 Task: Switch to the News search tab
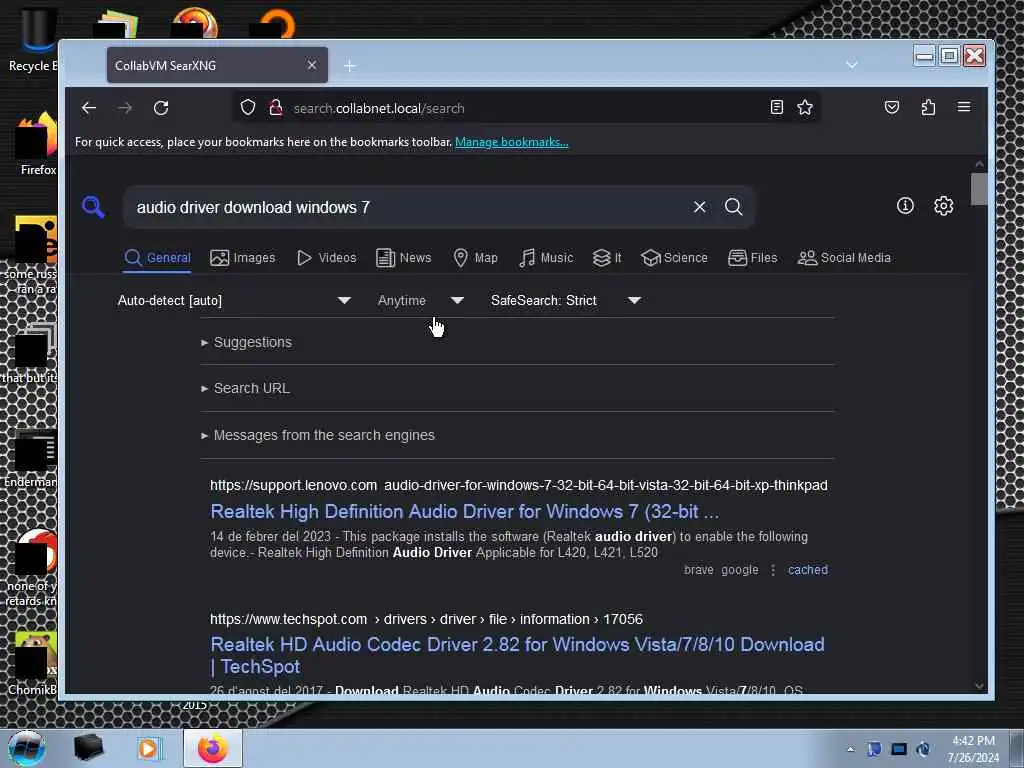click(404, 257)
